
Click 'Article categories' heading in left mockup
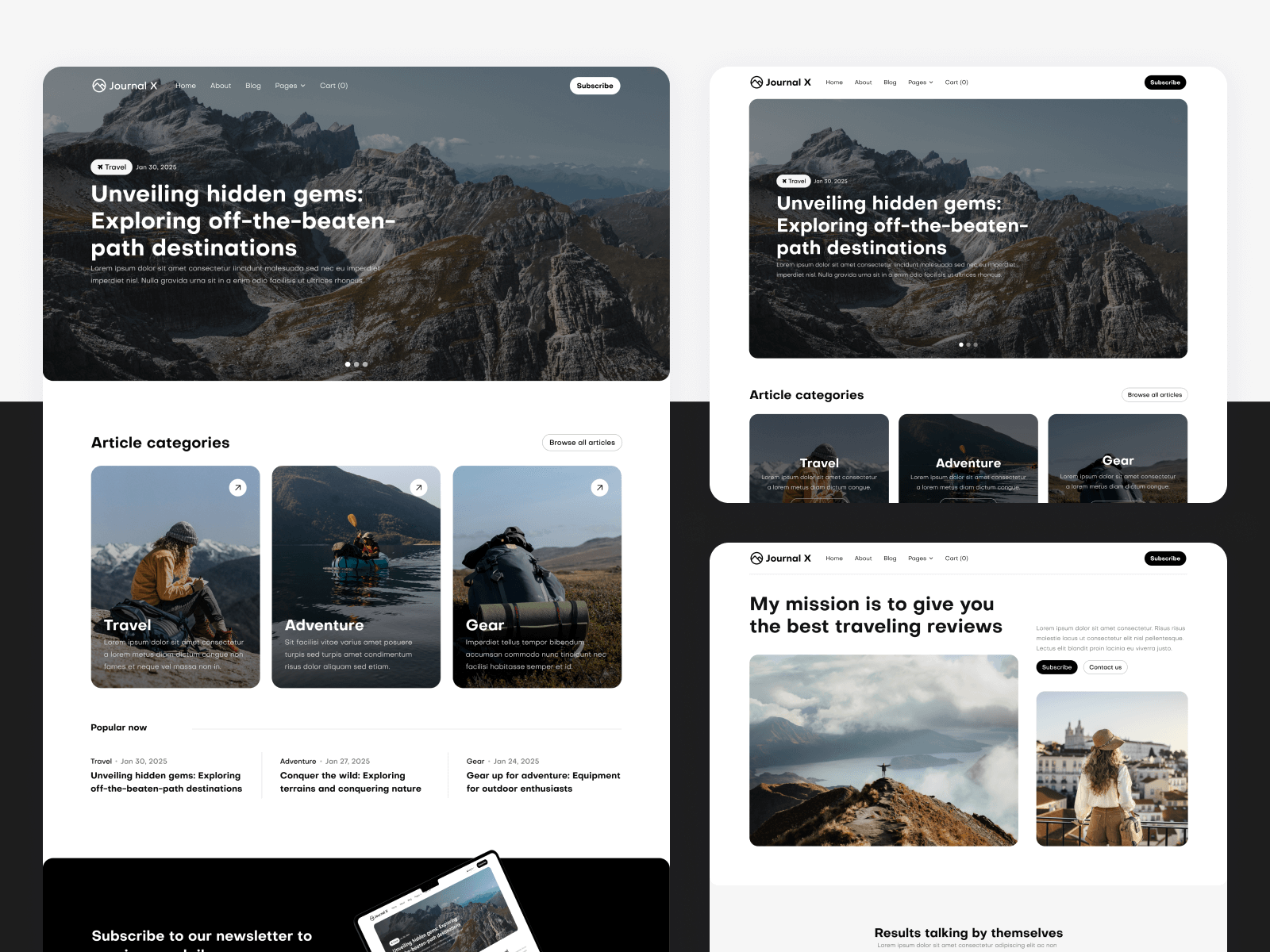click(160, 443)
